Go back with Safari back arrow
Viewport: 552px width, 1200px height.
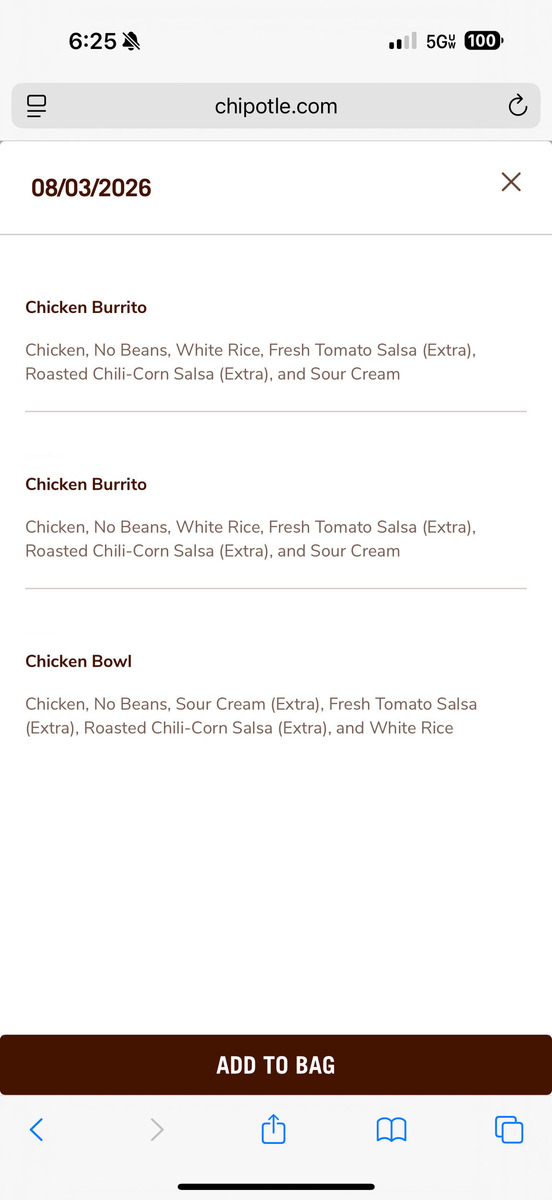[36, 1129]
